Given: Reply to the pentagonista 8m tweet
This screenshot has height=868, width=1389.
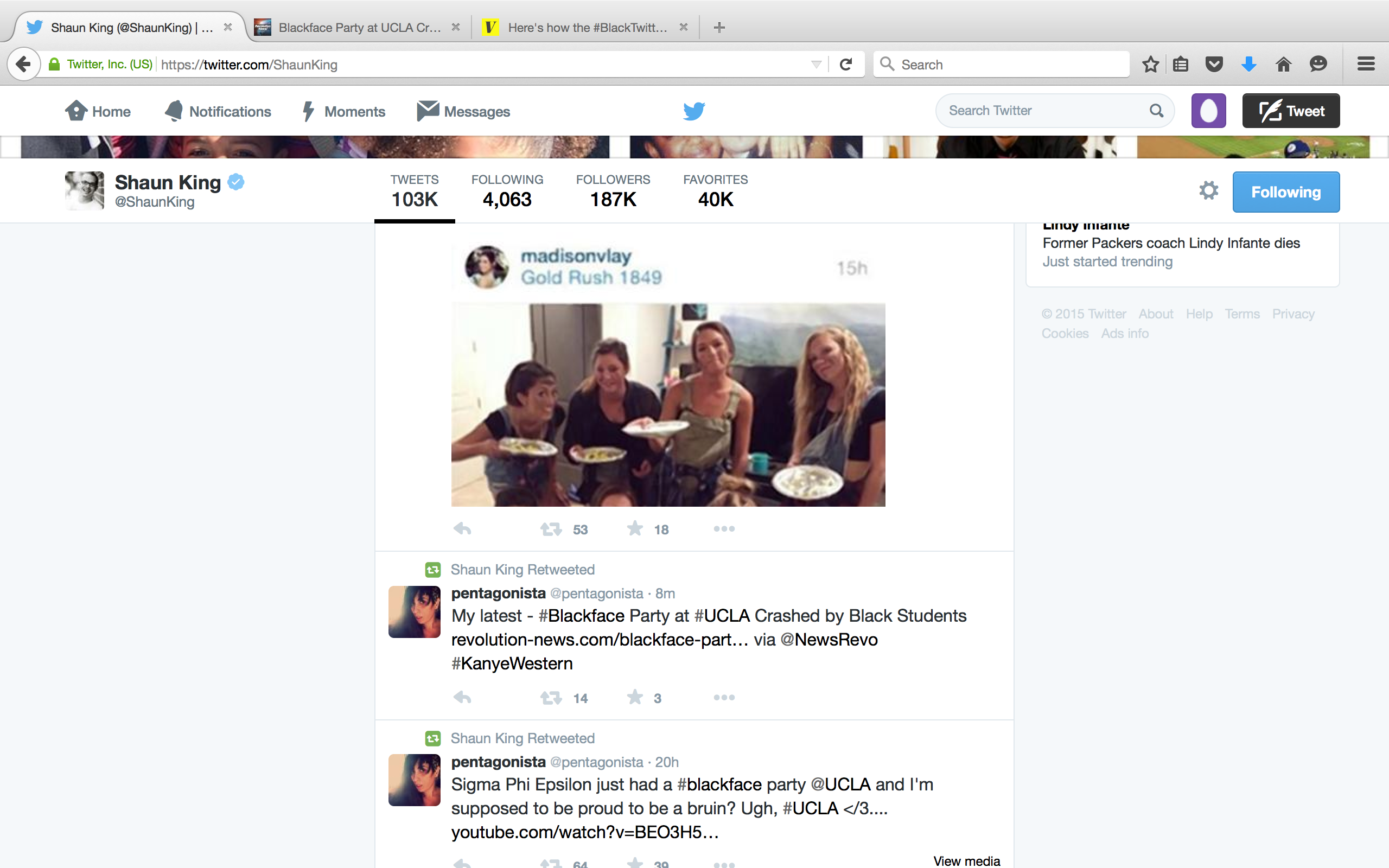Looking at the screenshot, I should (x=463, y=698).
